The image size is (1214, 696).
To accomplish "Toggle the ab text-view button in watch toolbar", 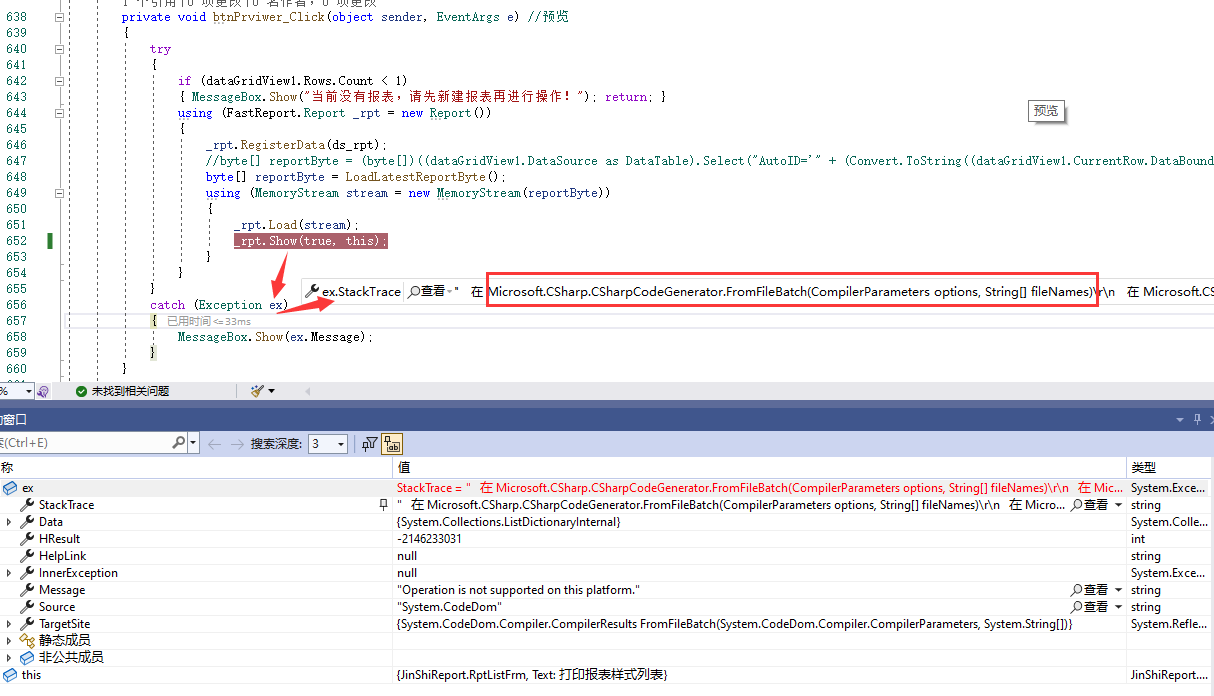I will 392,443.
